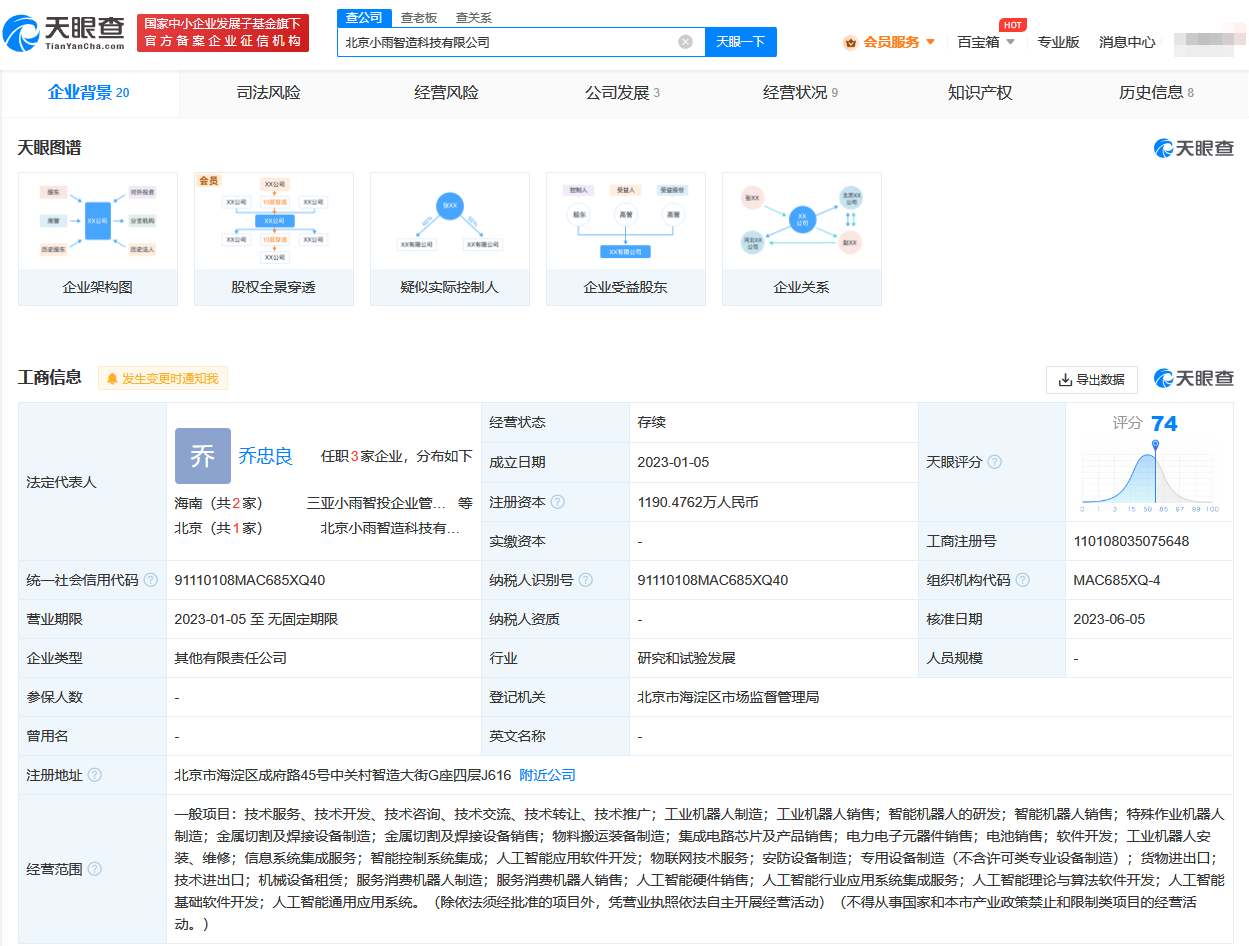Enable 发生变更时通知我 change notification
The image size is (1249, 946).
click(163, 378)
